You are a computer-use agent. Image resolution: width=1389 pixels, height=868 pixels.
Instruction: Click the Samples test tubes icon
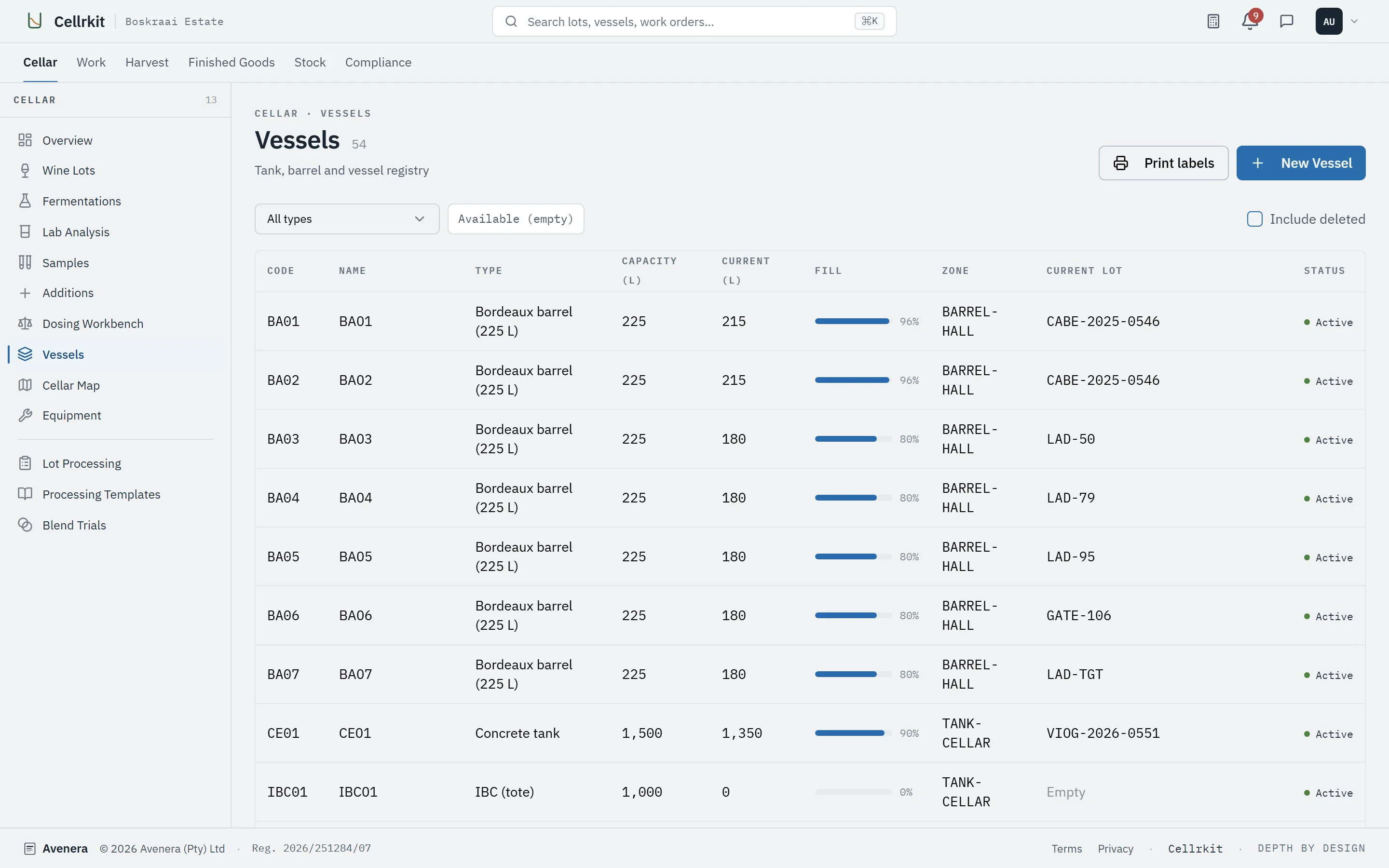[25, 262]
